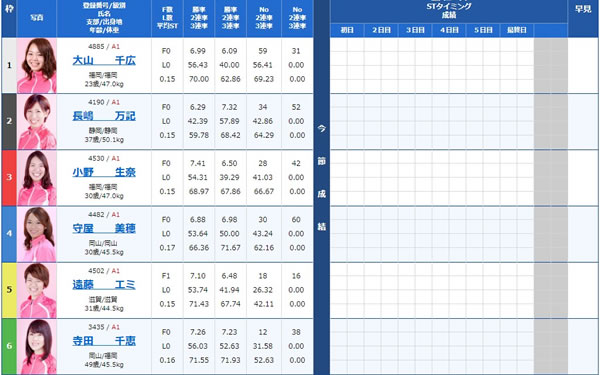The image size is (600, 375).
Task: Click the 5日目 column header
Action: 483,30
